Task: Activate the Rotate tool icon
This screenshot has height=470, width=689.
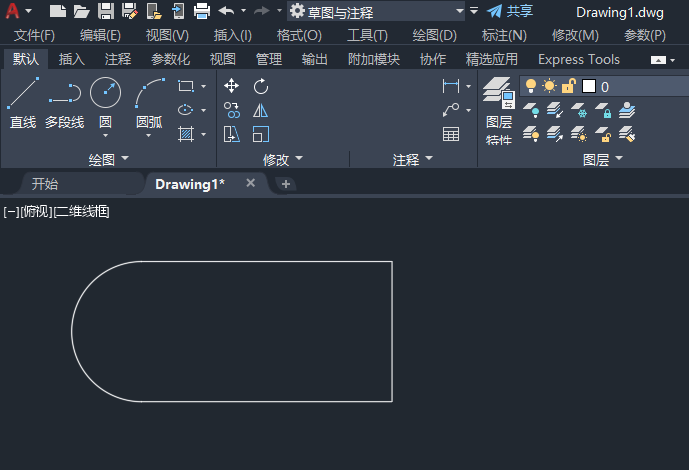Action: click(261, 86)
